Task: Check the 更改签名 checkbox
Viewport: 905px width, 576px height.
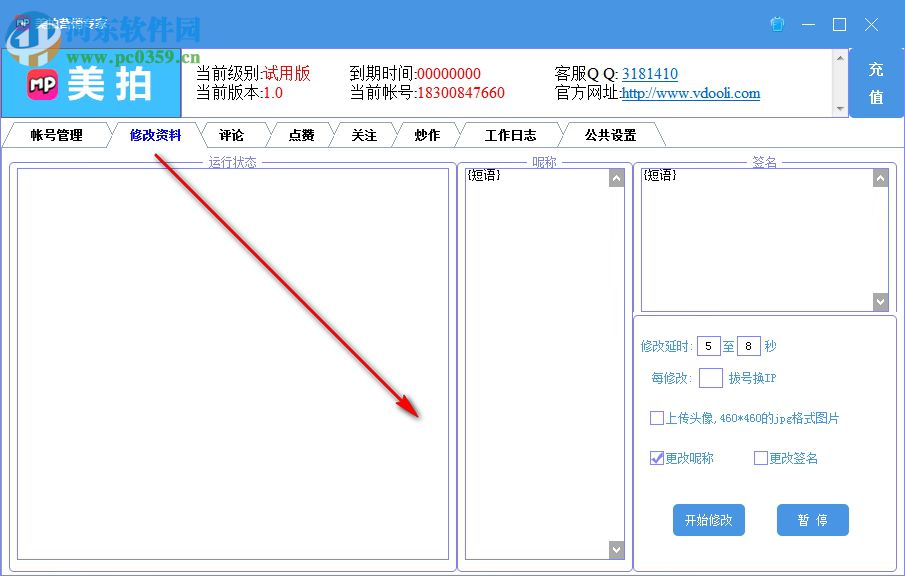Action: pyautogui.click(x=761, y=458)
